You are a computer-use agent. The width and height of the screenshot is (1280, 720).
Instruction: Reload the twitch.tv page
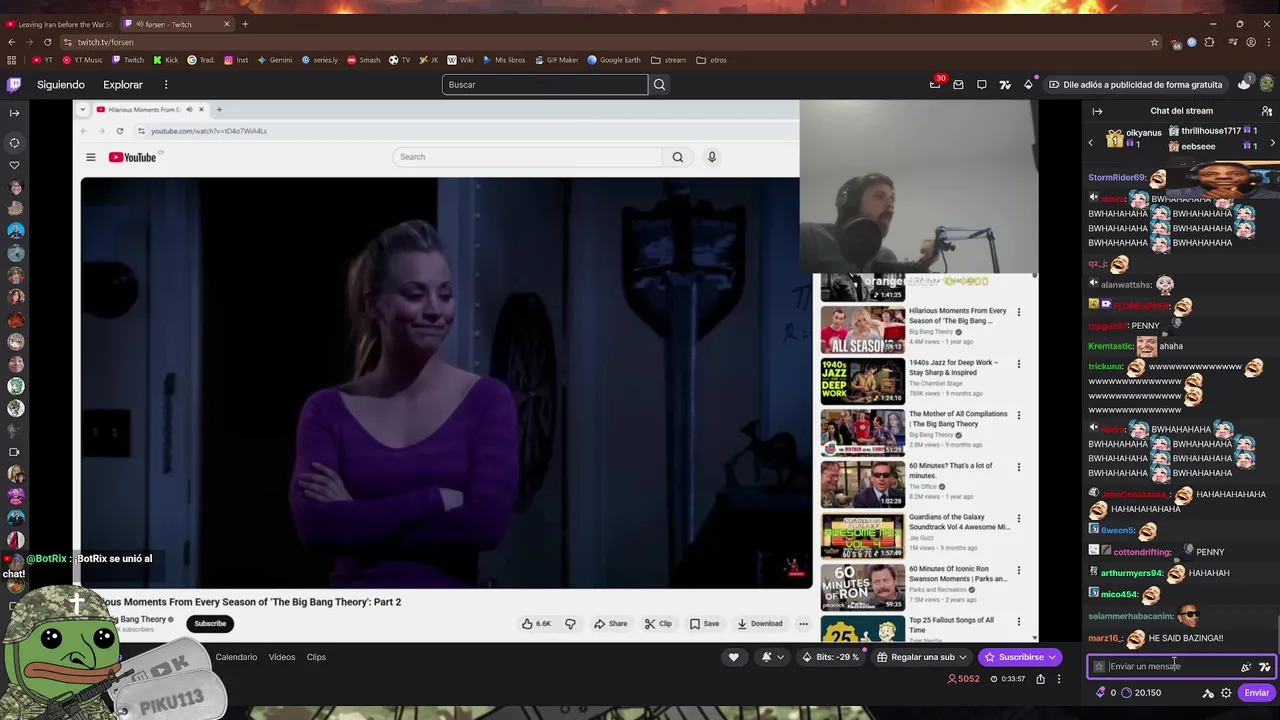[x=47, y=42]
